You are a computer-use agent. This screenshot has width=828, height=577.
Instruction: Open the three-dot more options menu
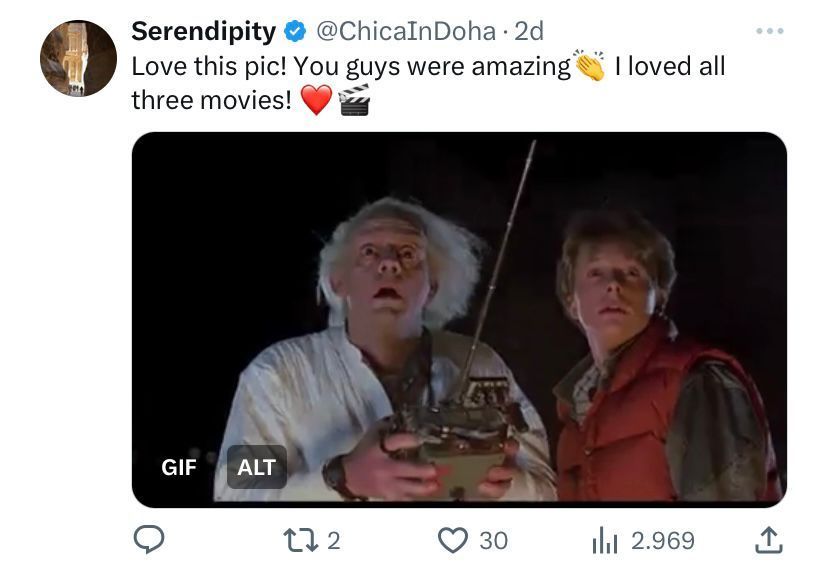point(769,31)
